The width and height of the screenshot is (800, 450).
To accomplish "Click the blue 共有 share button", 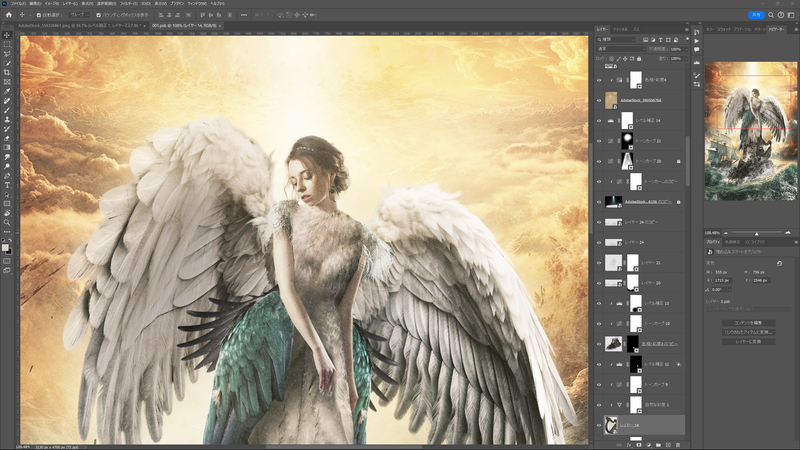I will pyautogui.click(x=756, y=15).
